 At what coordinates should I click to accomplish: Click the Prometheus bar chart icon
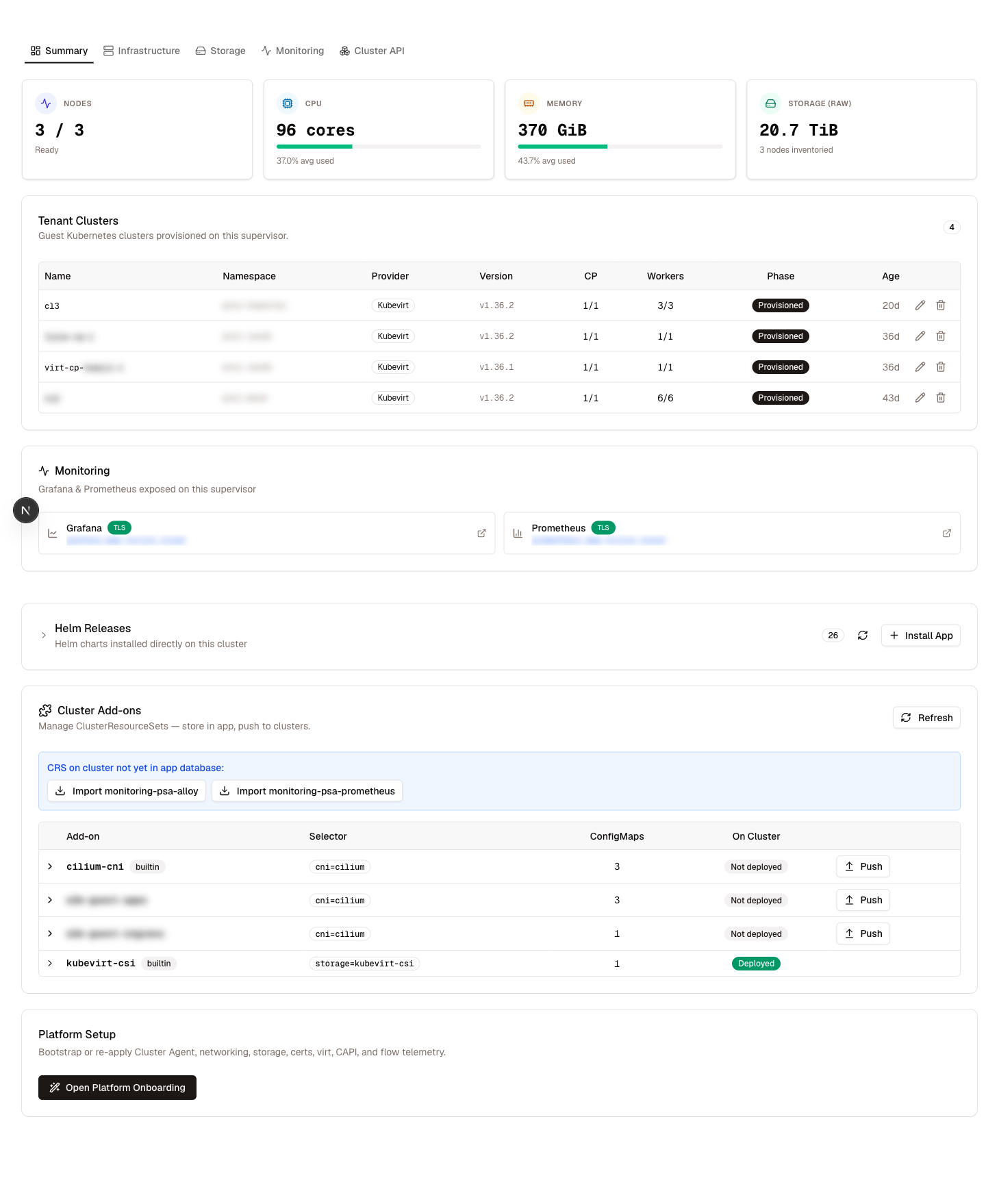[518, 534]
